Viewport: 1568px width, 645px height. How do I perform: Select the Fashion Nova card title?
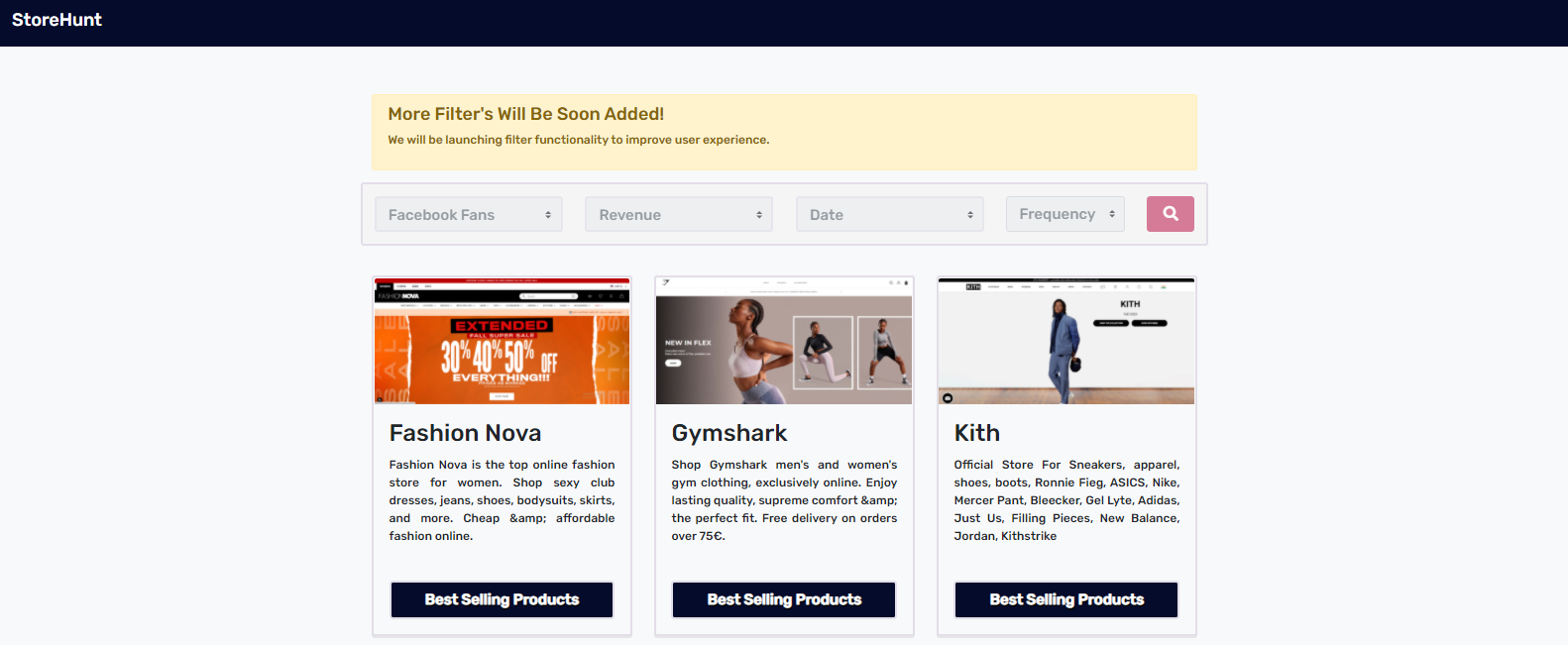pos(465,433)
